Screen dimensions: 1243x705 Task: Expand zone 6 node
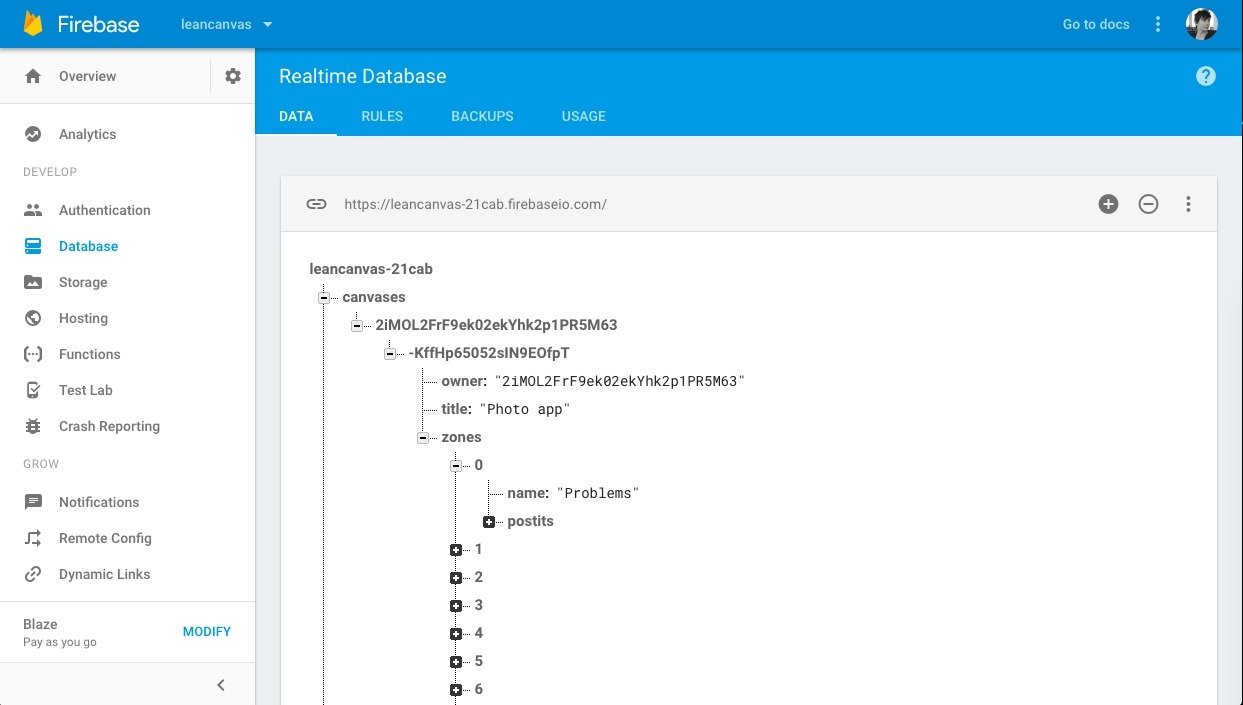[455, 690]
